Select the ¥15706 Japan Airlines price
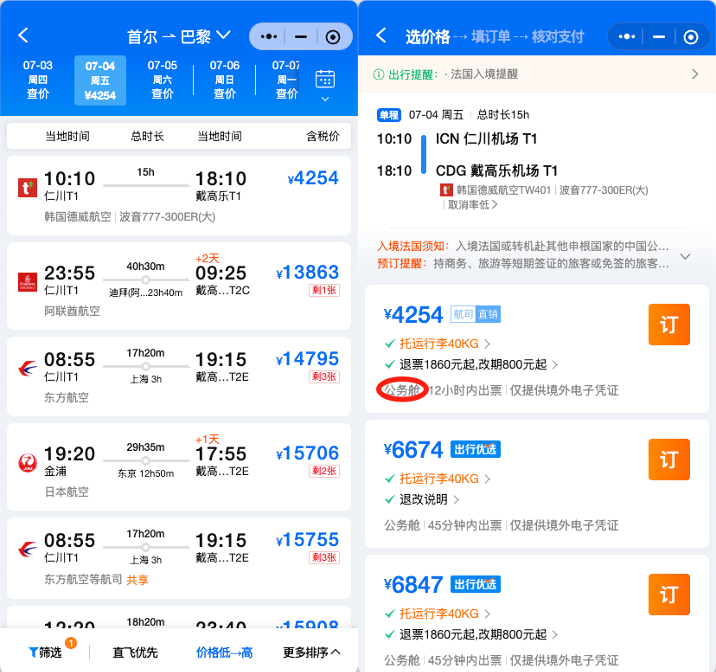The height and width of the screenshot is (672, 716). click(x=308, y=453)
